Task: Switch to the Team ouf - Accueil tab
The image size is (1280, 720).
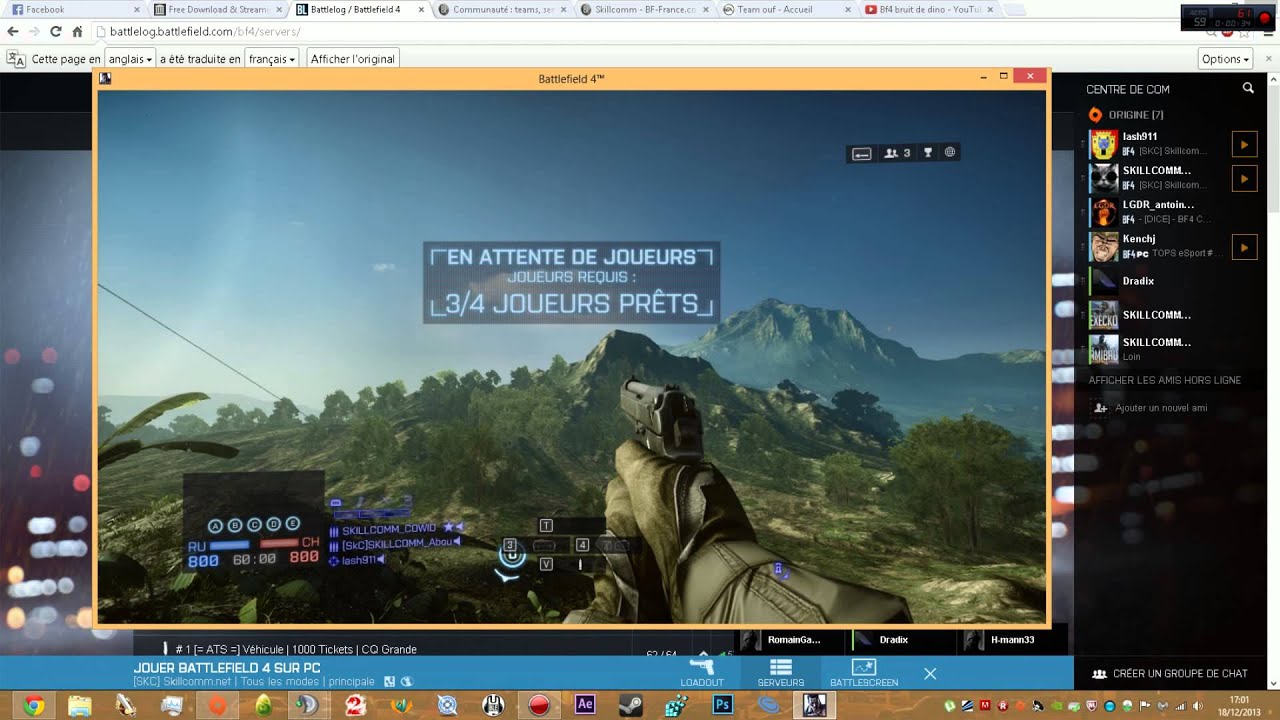Action: [x=787, y=10]
